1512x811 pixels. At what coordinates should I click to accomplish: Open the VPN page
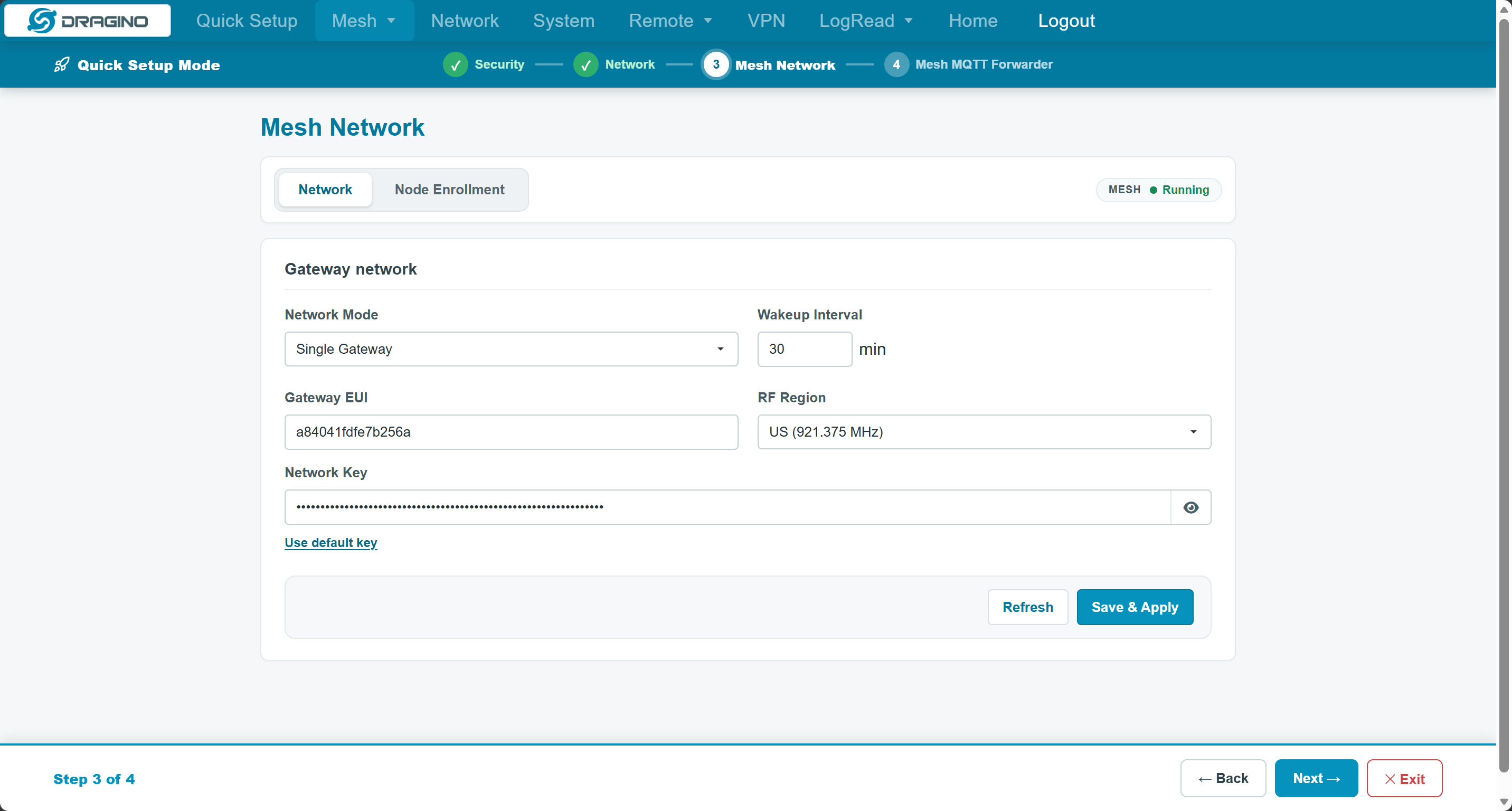(766, 21)
